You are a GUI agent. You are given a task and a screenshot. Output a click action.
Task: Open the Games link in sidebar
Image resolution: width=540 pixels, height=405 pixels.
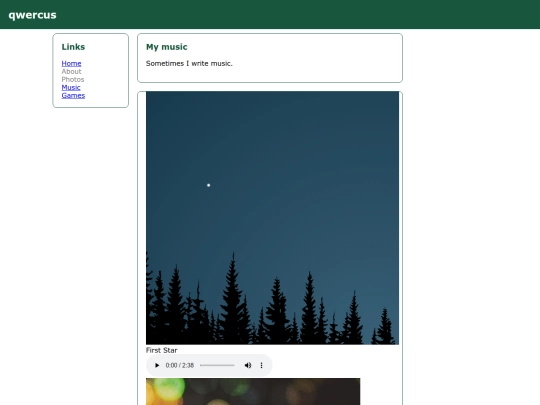coord(73,95)
